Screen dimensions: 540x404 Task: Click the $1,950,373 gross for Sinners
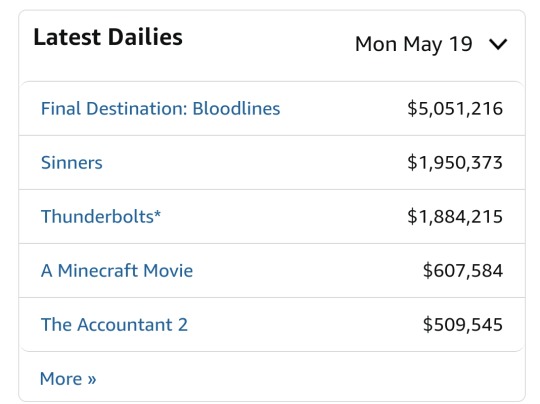coord(455,163)
